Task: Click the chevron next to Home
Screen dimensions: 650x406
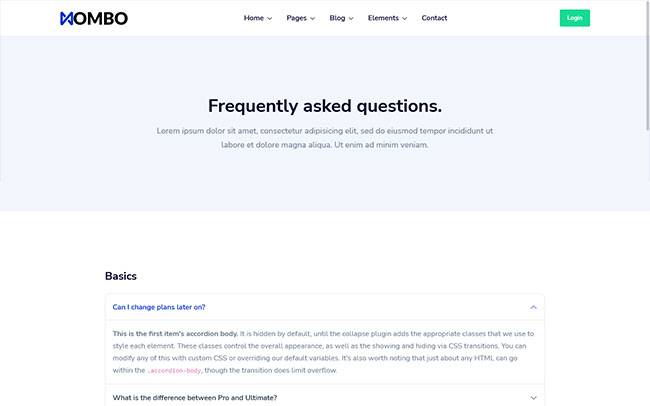Action: click(270, 19)
